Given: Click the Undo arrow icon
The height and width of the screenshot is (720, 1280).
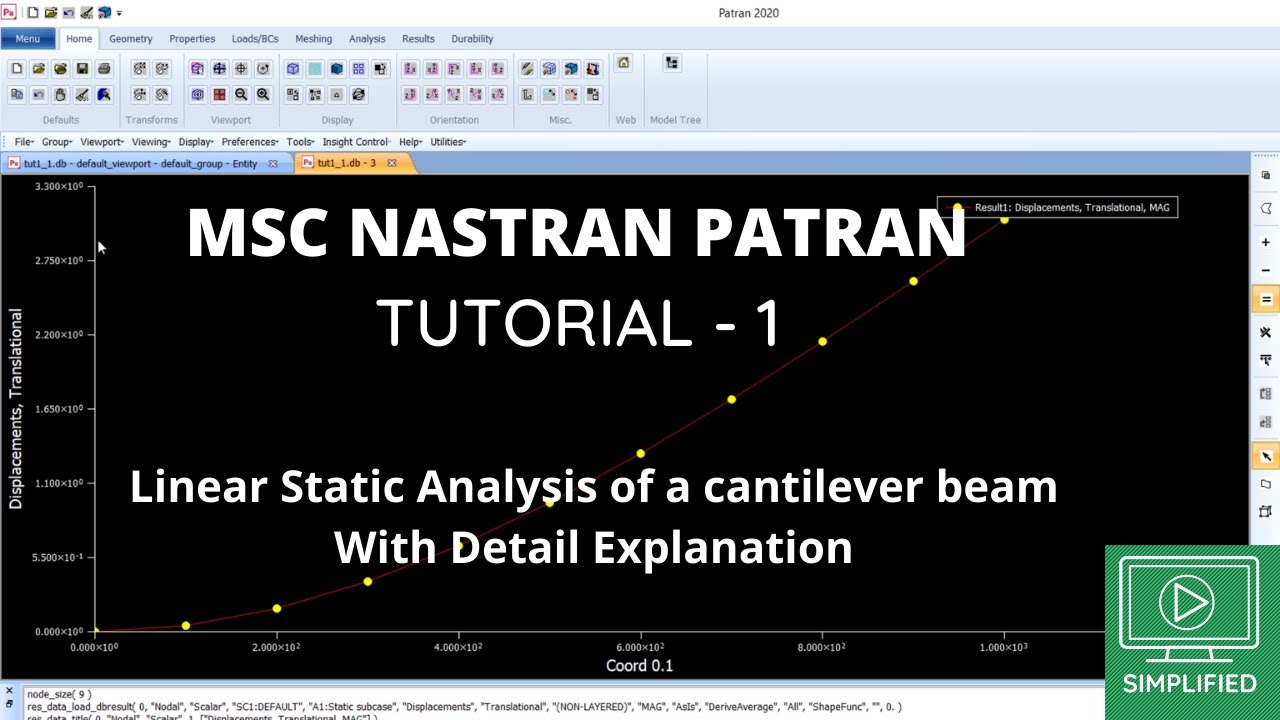Looking at the screenshot, I should [38, 95].
